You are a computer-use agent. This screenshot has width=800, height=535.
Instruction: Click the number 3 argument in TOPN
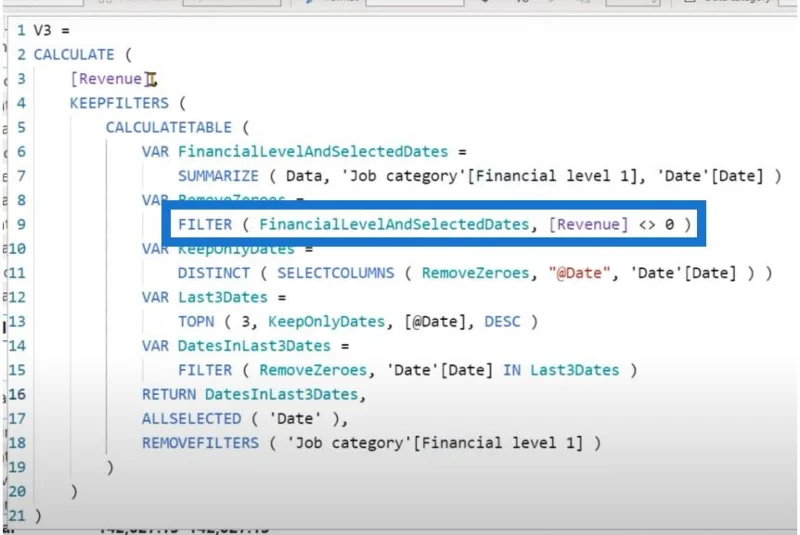[x=245, y=322]
